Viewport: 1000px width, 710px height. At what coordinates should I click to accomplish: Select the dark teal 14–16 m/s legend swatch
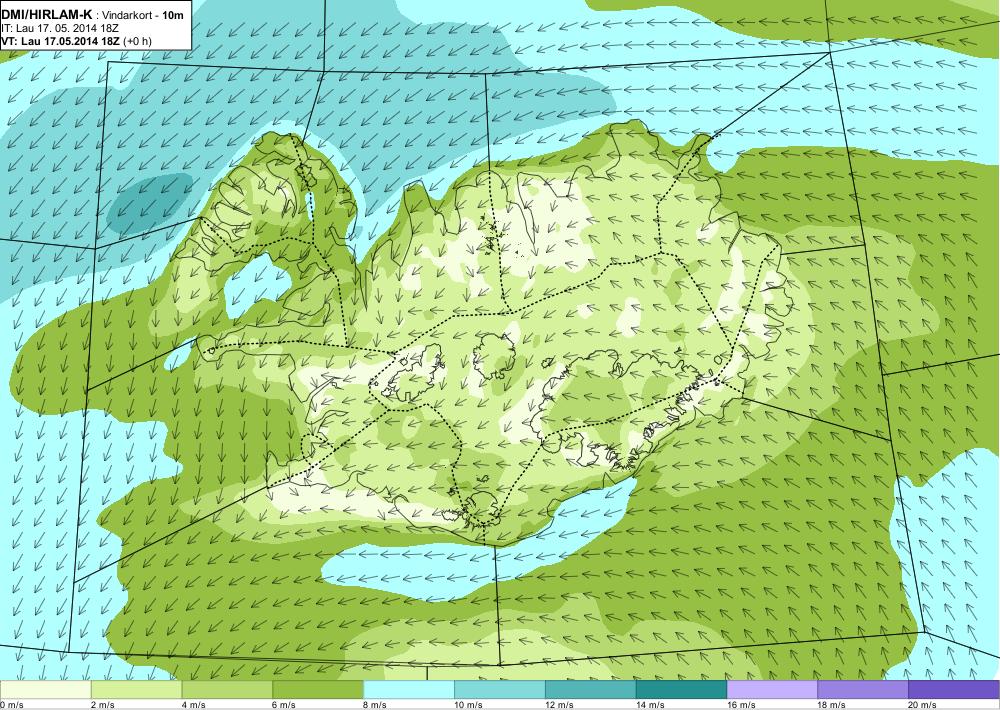pos(681,690)
